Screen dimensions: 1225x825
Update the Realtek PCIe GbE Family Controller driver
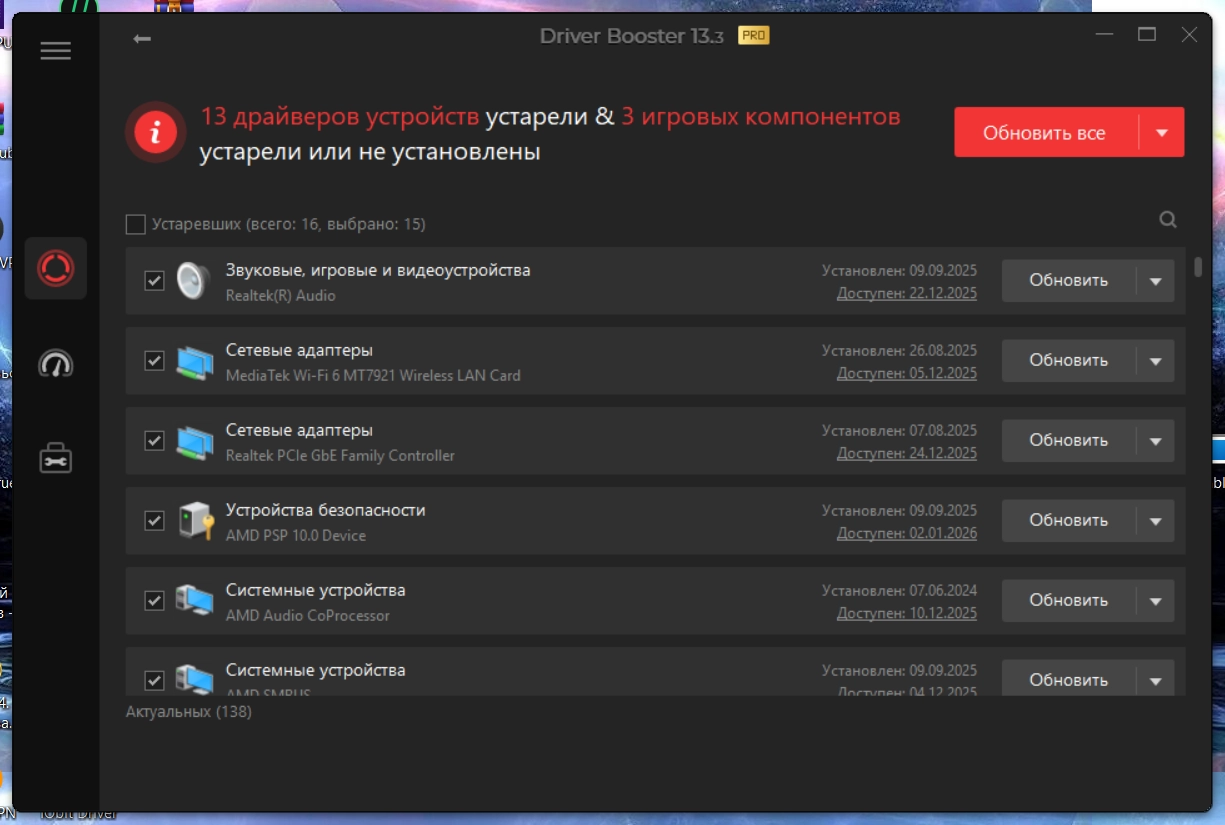click(1068, 441)
